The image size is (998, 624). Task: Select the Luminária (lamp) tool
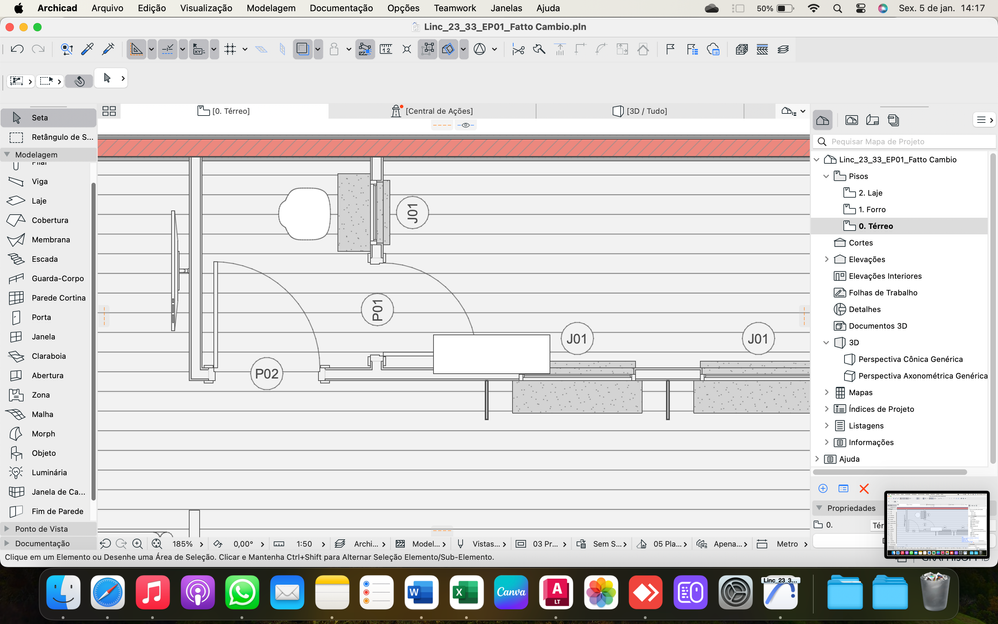(x=49, y=472)
